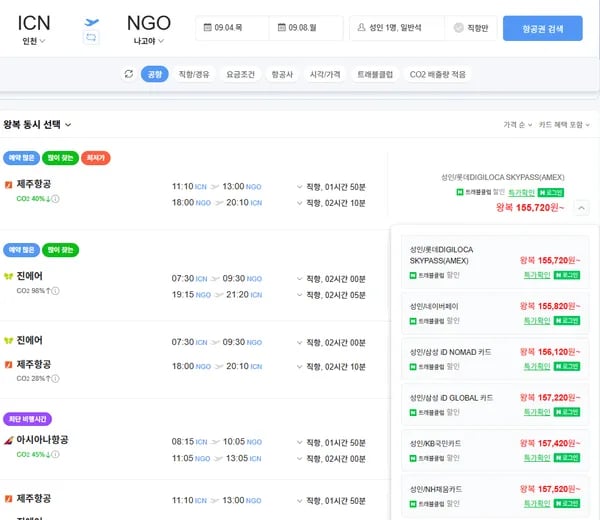600x520 pixels.
Task: Click 특가확인 above the 왕복 155,720원 summary
Action: point(521,192)
